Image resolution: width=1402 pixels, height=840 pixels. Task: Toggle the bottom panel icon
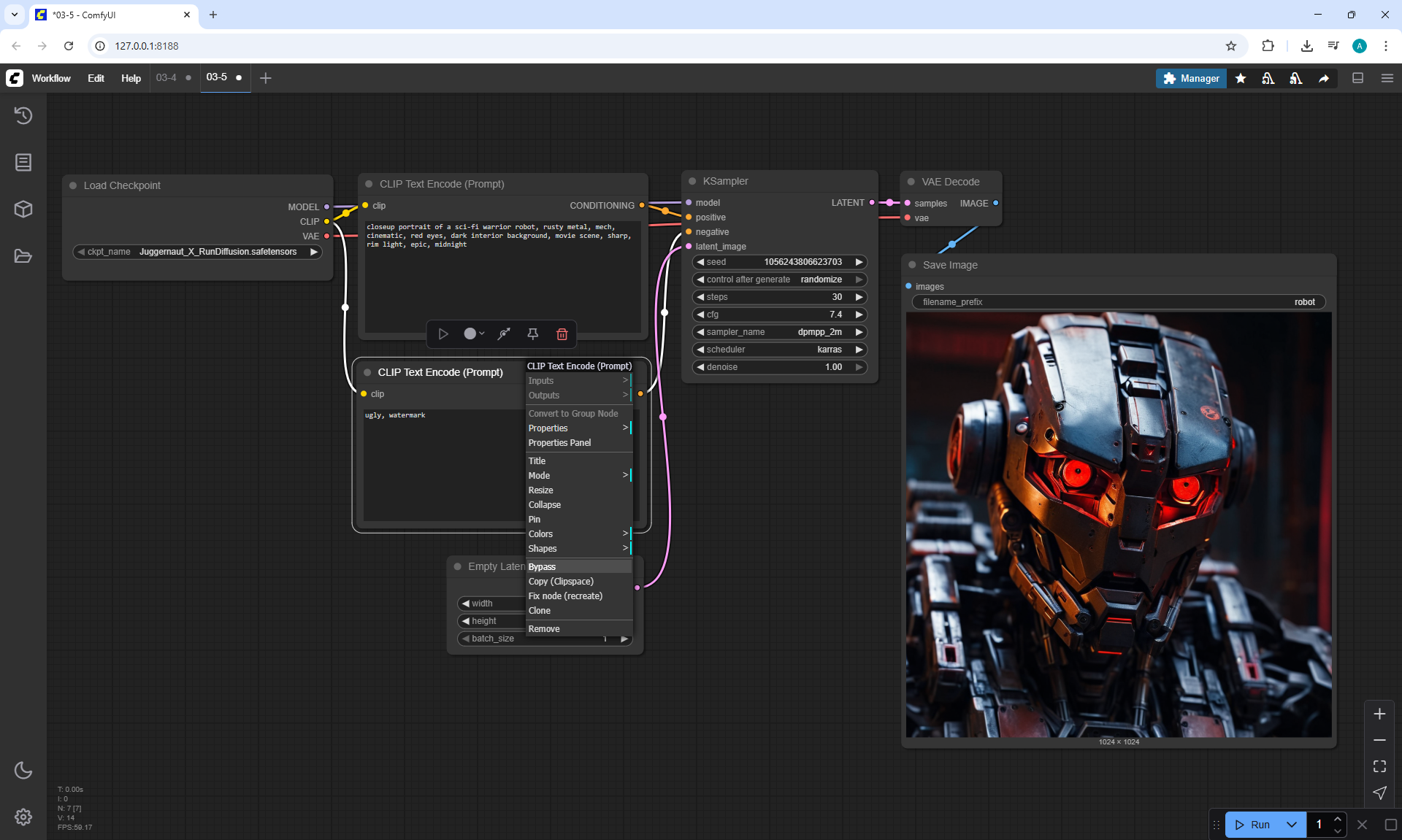click(1357, 78)
